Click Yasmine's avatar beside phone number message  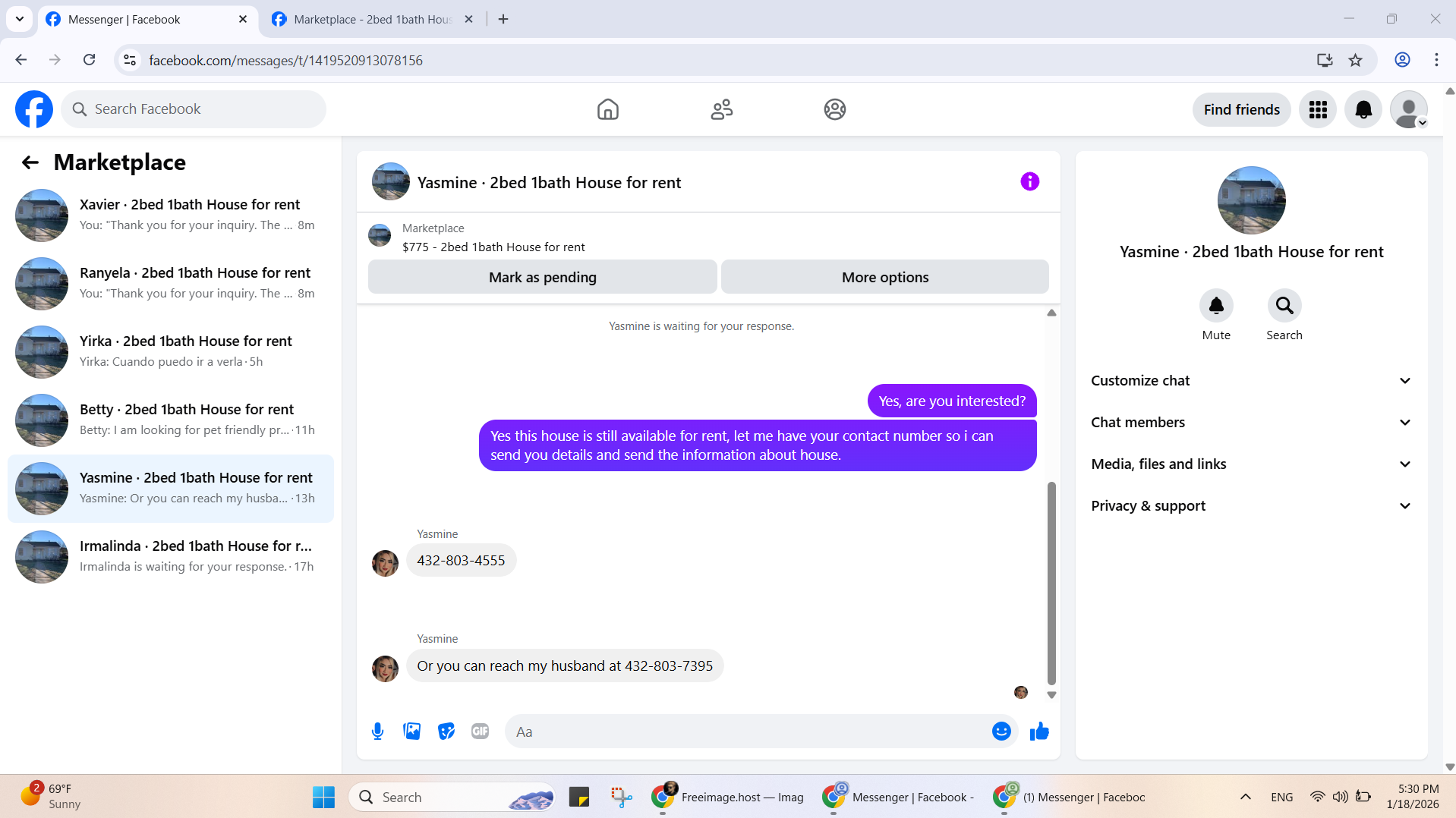pyautogui.click(x=385, y=564)
